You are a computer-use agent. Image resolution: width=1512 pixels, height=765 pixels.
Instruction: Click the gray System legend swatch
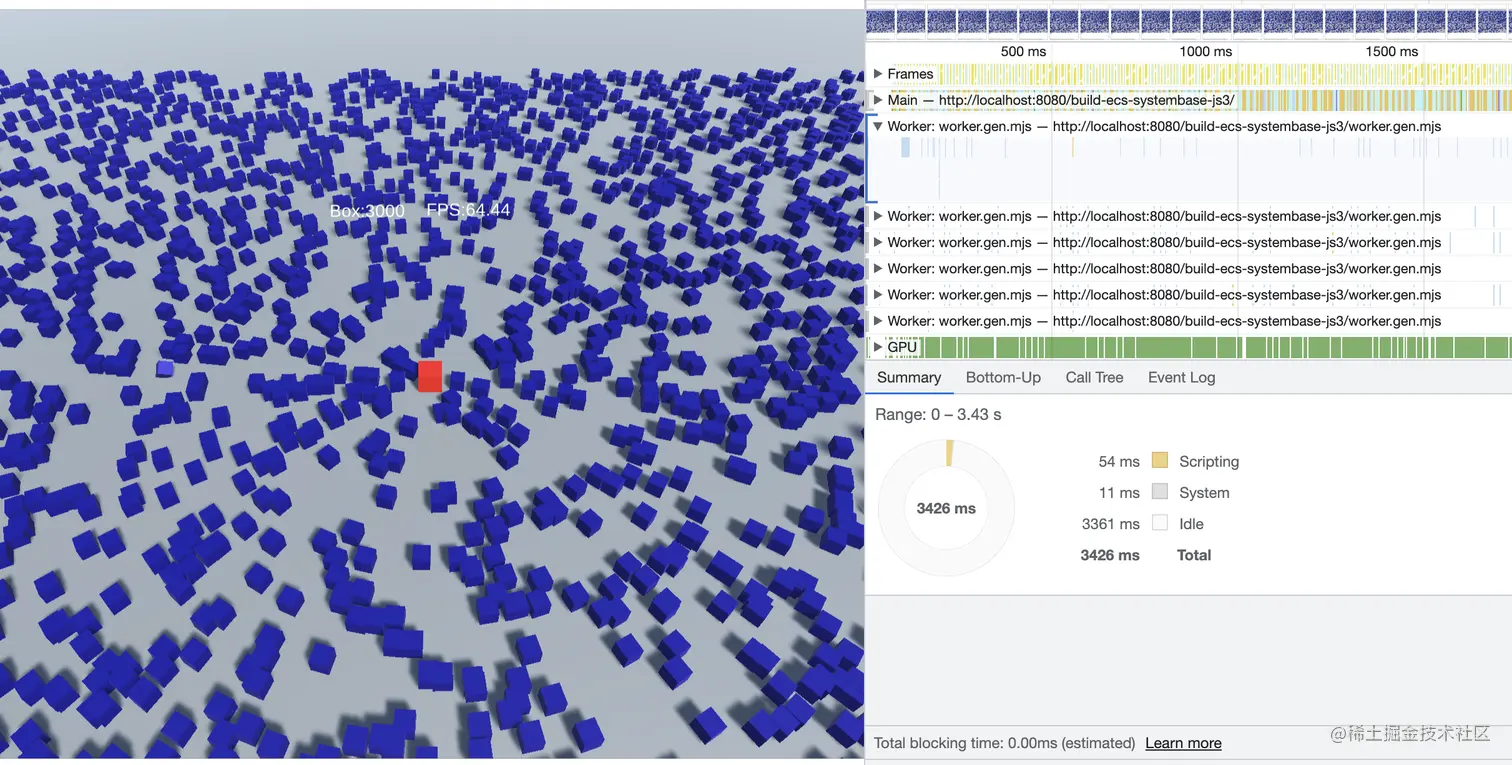(x=1160, y=492)
